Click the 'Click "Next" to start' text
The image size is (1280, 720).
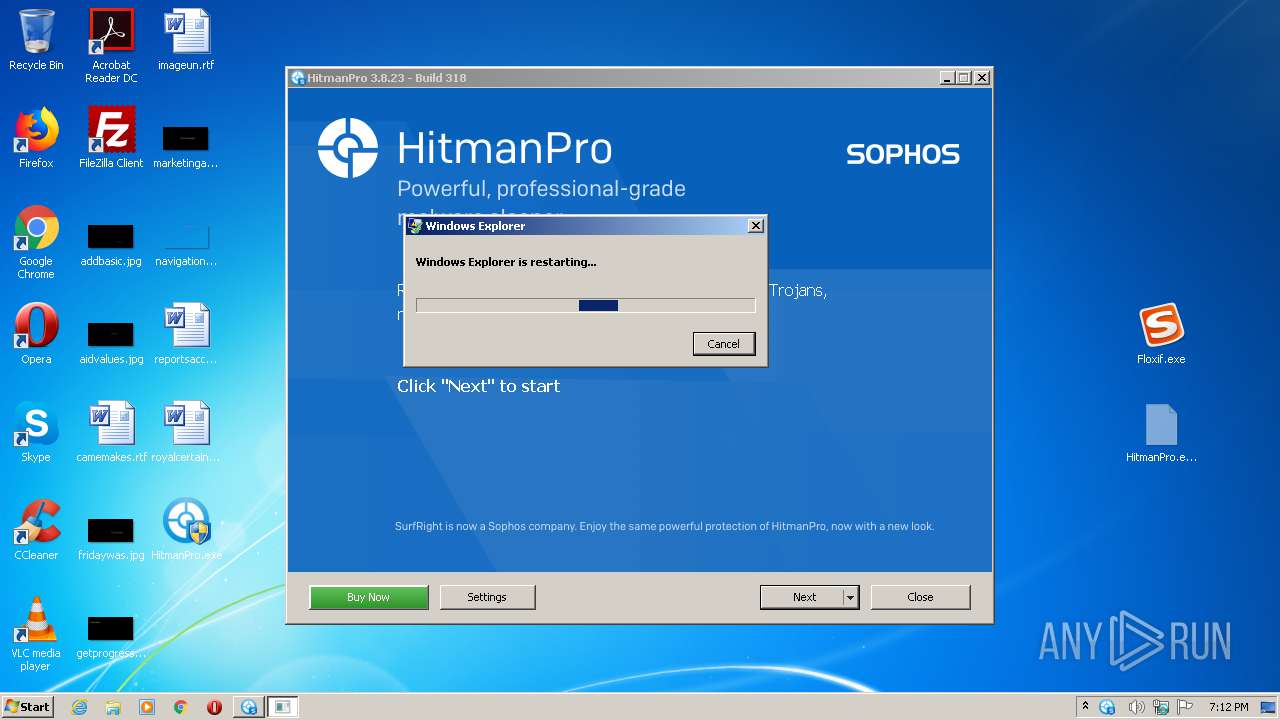coord(478,386)
